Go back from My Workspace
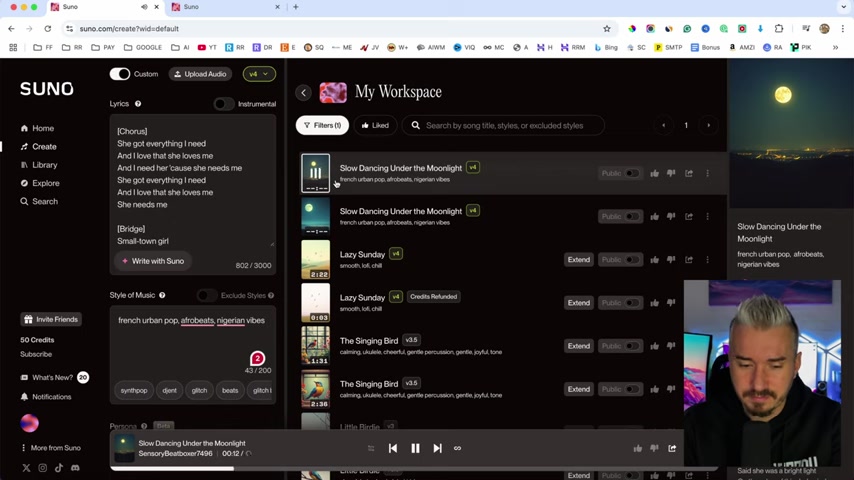 click(x=303, y=93)
